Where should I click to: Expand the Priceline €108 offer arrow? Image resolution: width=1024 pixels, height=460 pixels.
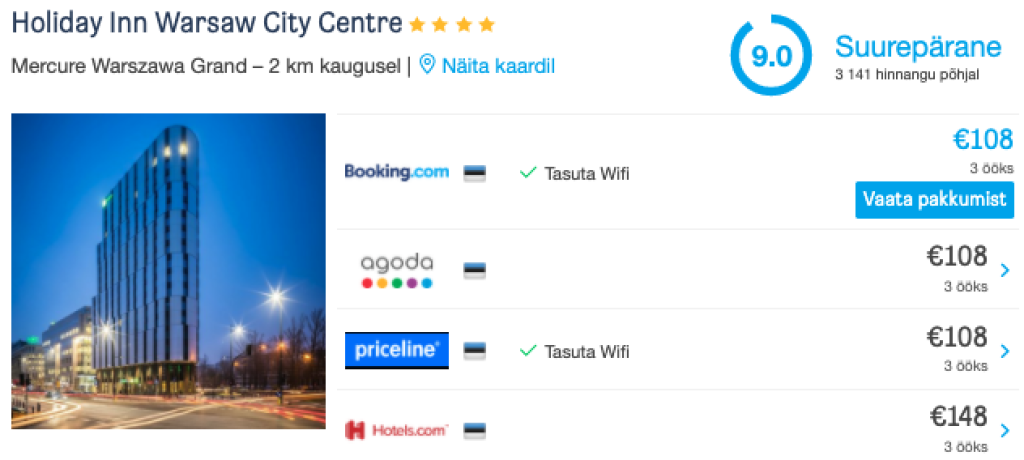point(1005,351)
